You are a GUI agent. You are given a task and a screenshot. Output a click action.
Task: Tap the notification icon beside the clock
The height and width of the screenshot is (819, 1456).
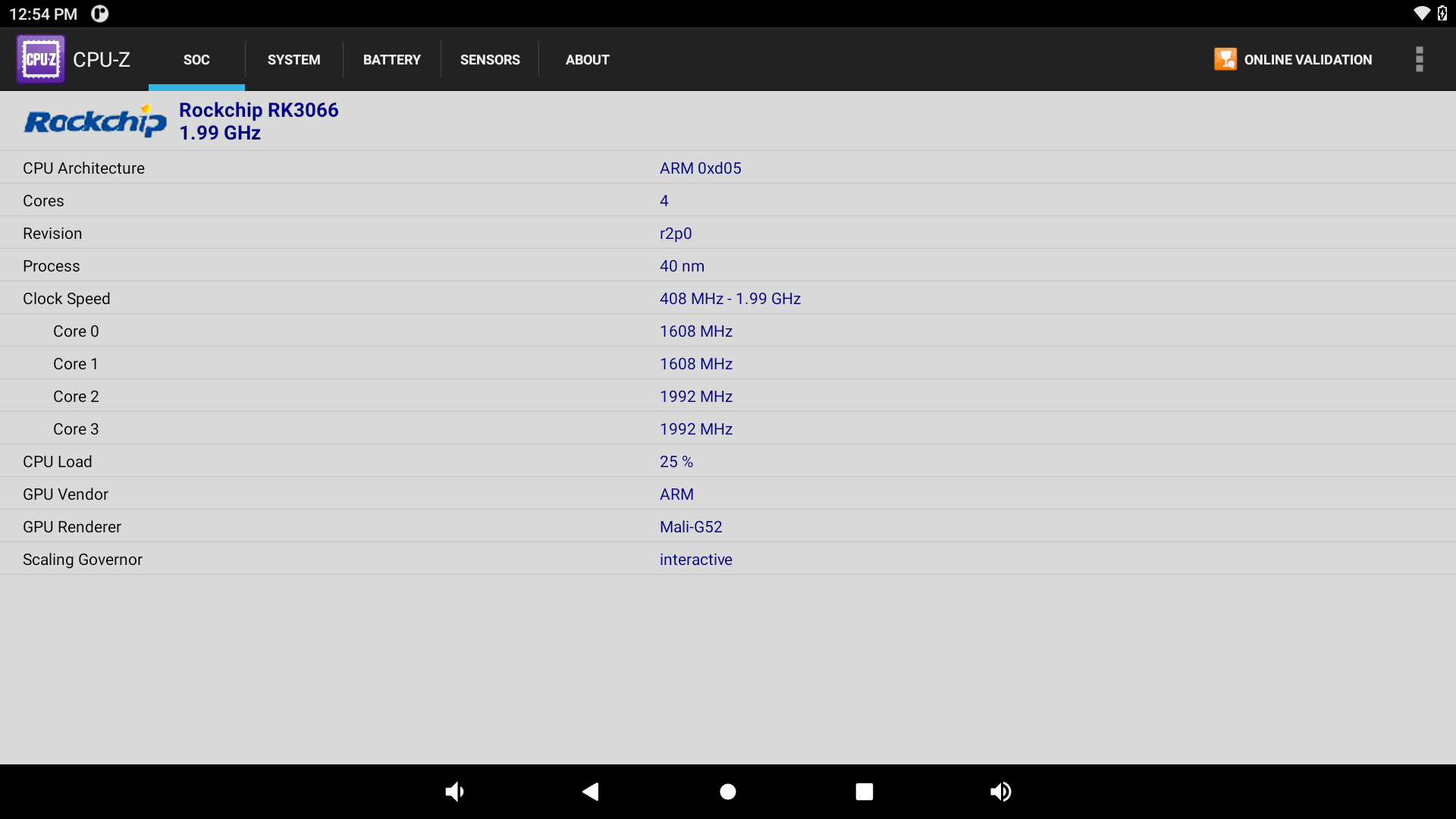100,14
